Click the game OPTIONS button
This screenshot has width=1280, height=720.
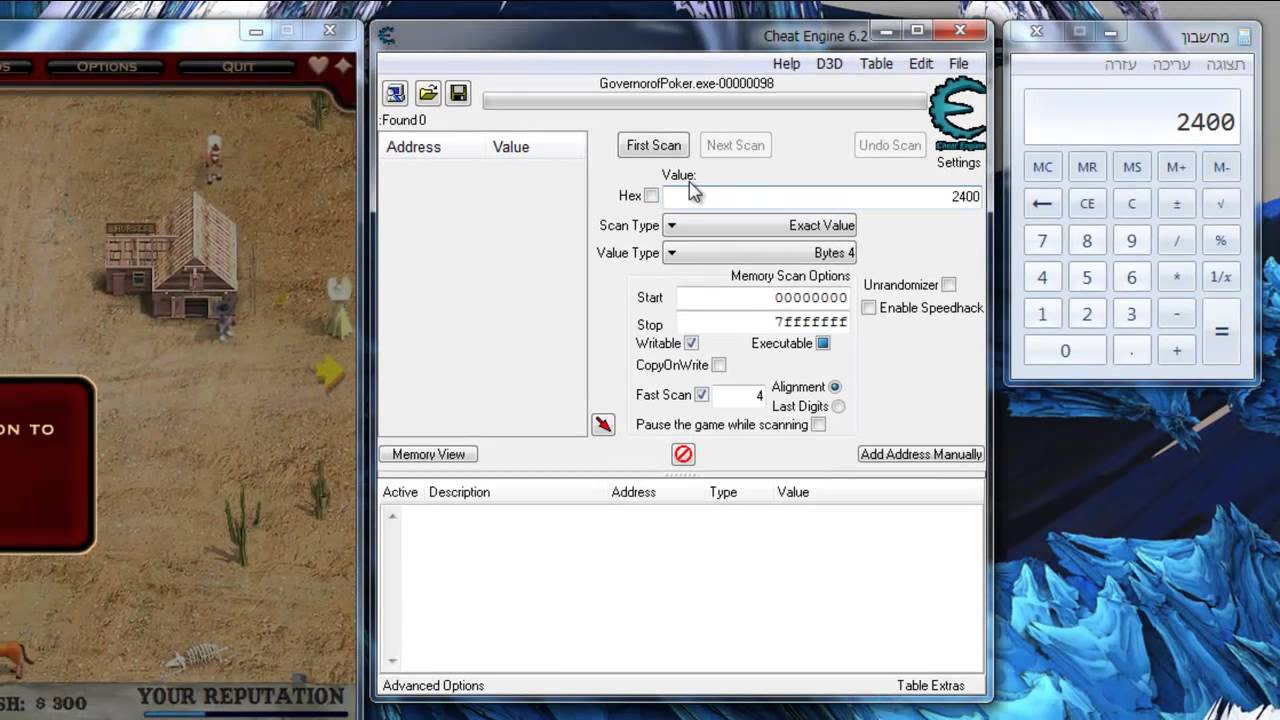coord(107,67)
